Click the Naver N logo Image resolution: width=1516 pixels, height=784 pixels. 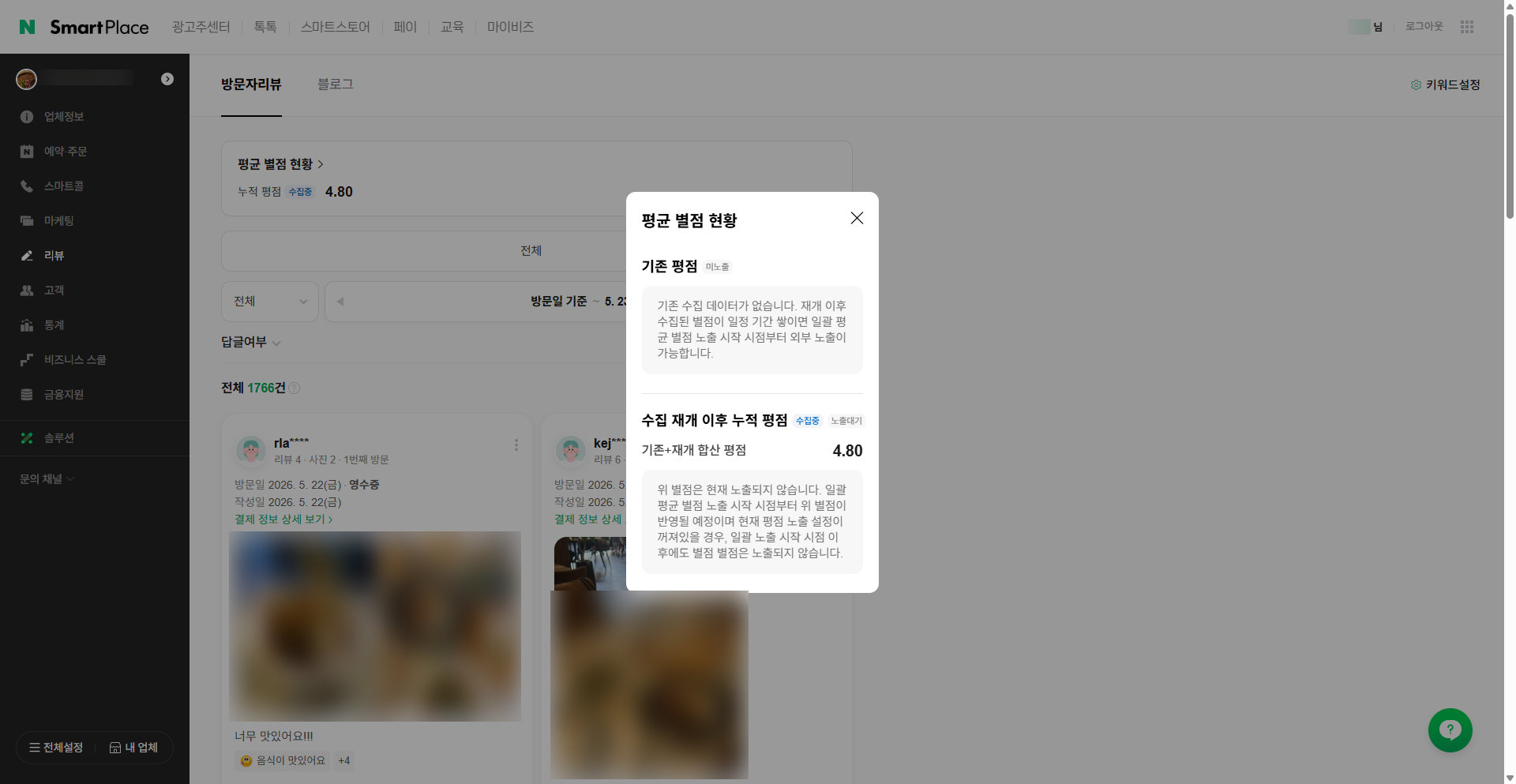(27, 27)
